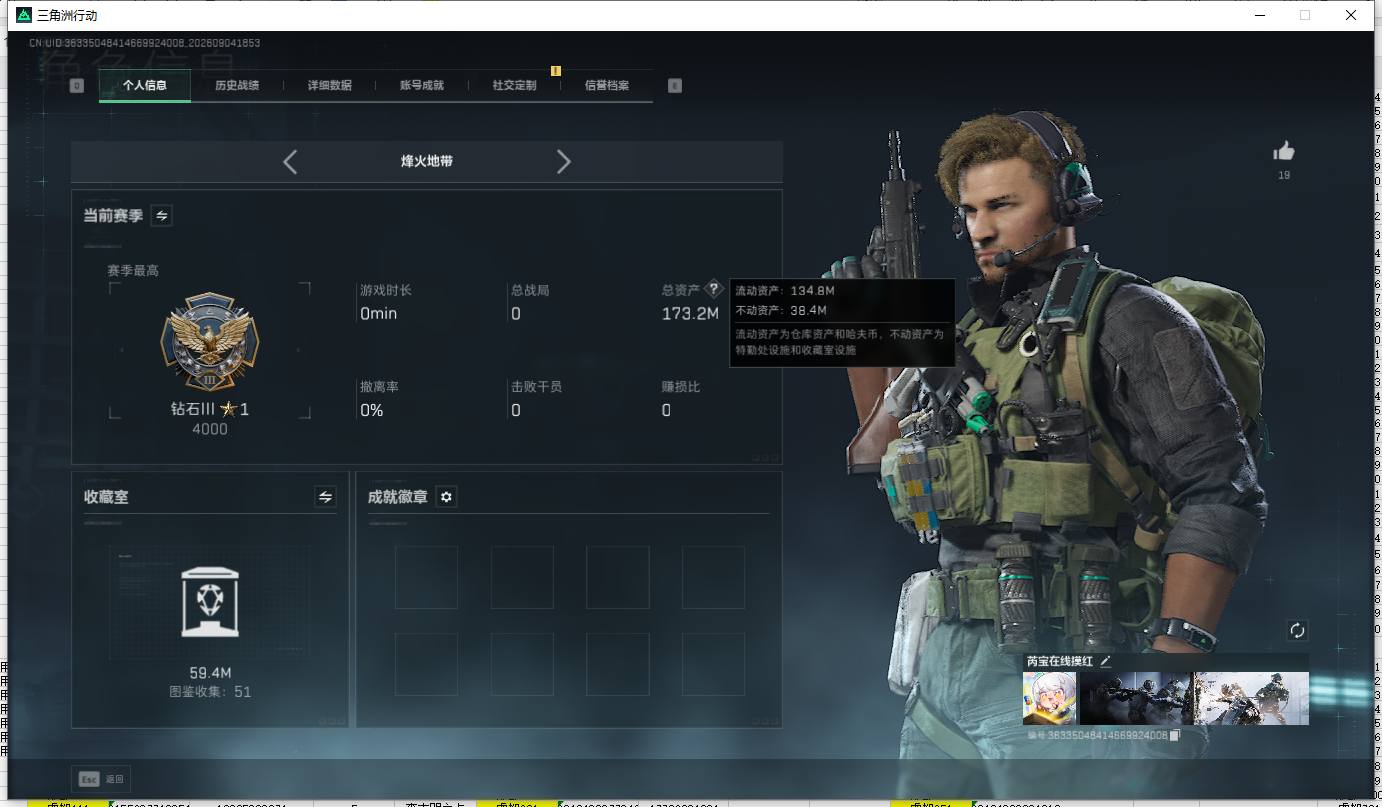Image resolution: width=1382 pixels, height=807 pixels.
Task: Click the 总资产 value 173.2M
Action: tap(690, 314)
